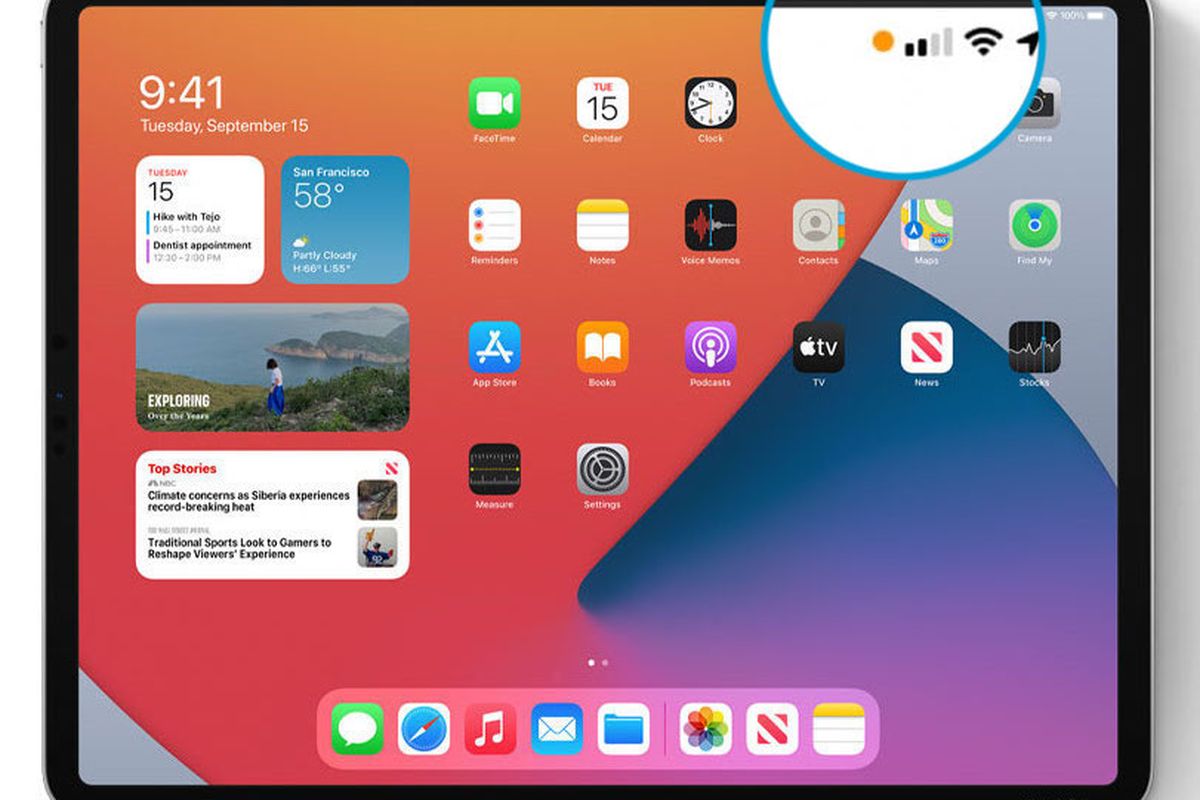Open the Podcasts app
The height and width of the screenshot is (800, 1200).
(711, 347)
